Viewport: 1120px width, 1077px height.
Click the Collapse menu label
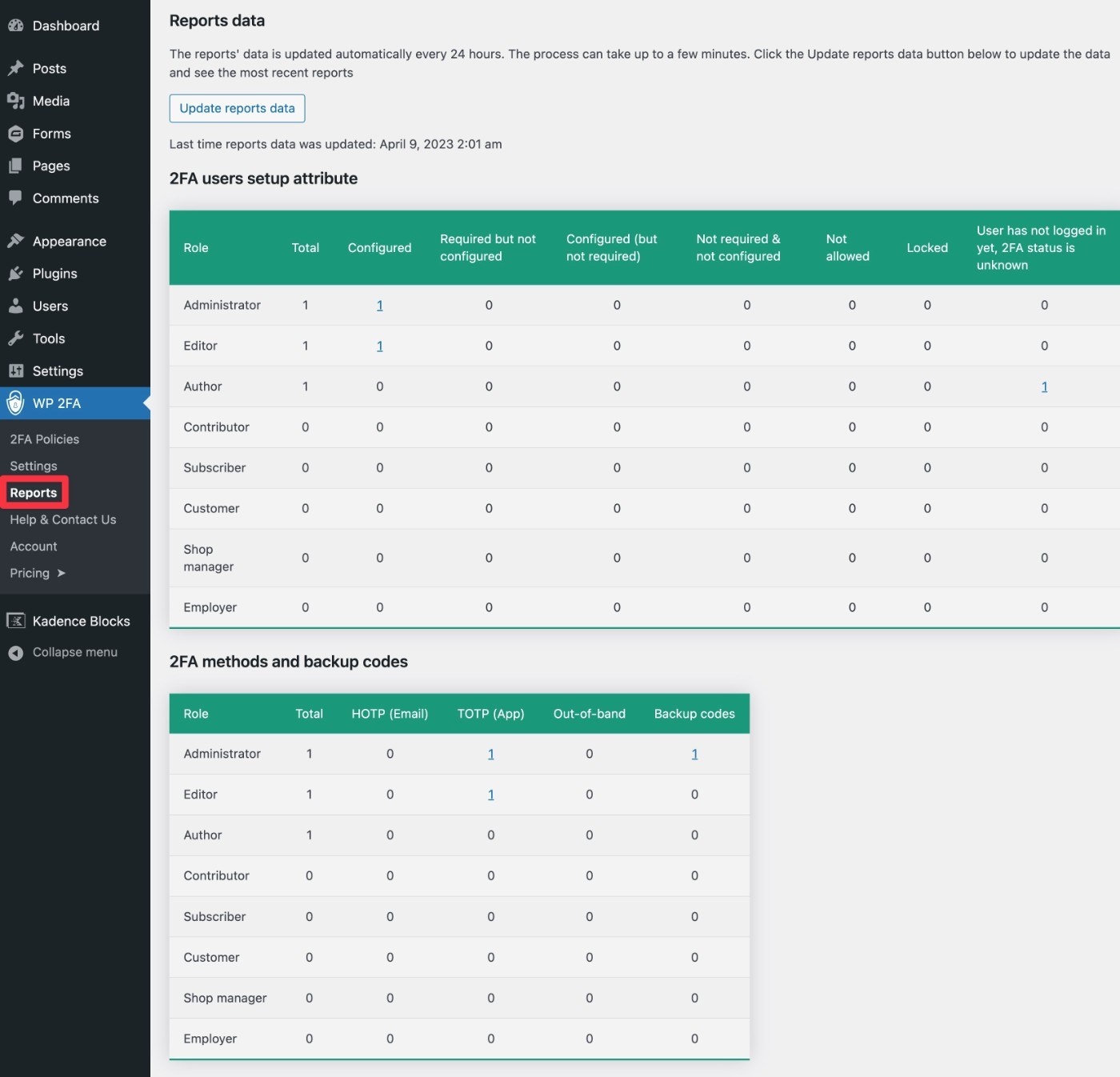pyautogui.click(x=75, y=652)
